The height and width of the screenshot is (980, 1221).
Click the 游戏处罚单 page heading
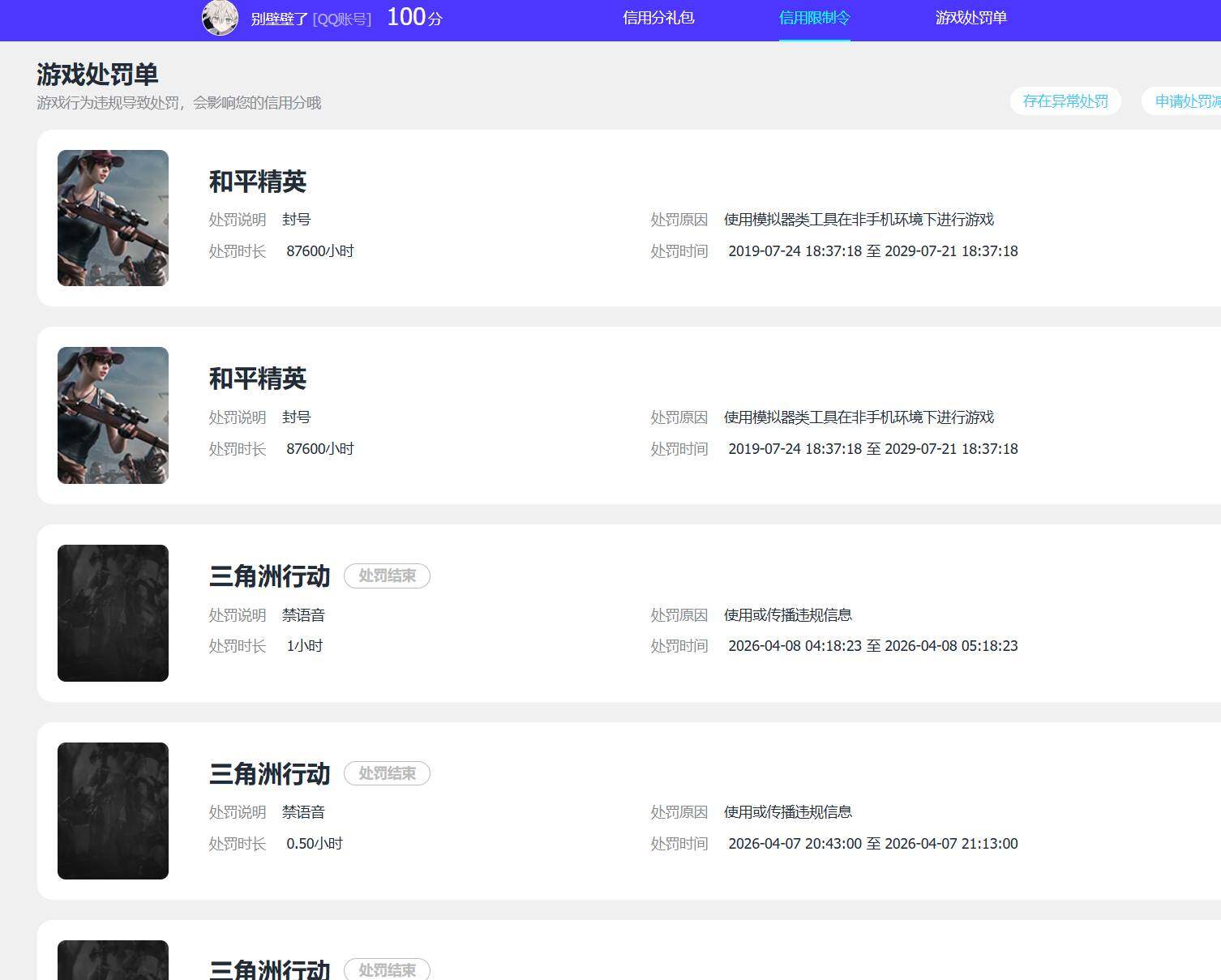[x=97, y=75]
